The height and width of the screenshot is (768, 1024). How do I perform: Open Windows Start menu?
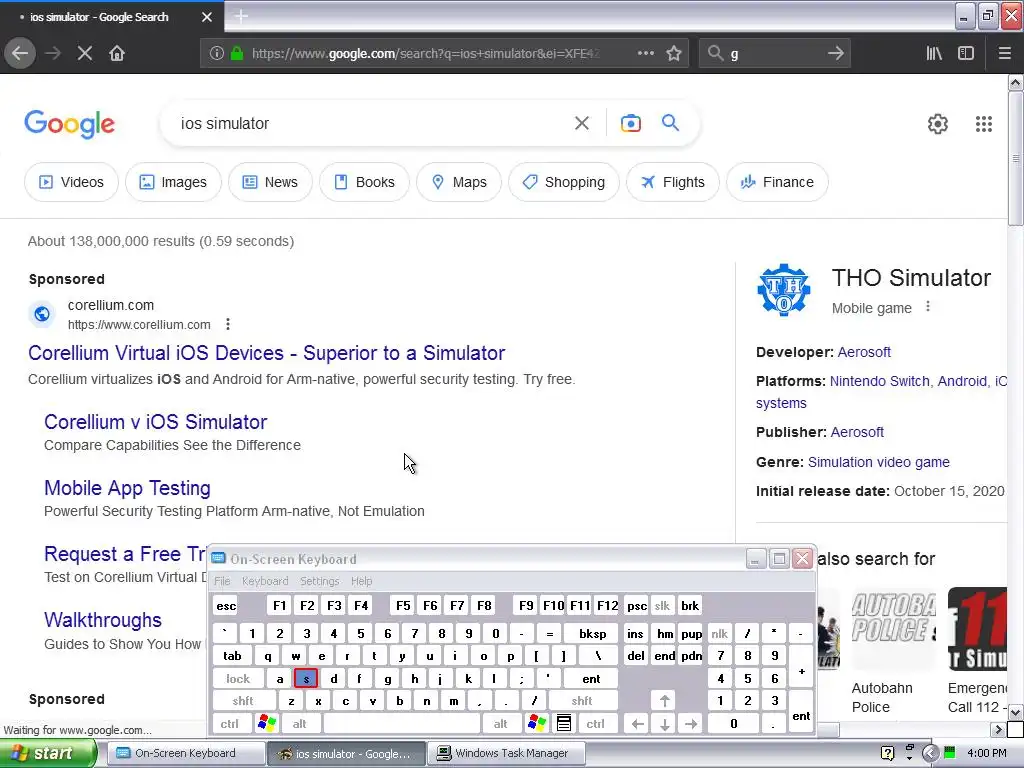(x=47, y=753)
